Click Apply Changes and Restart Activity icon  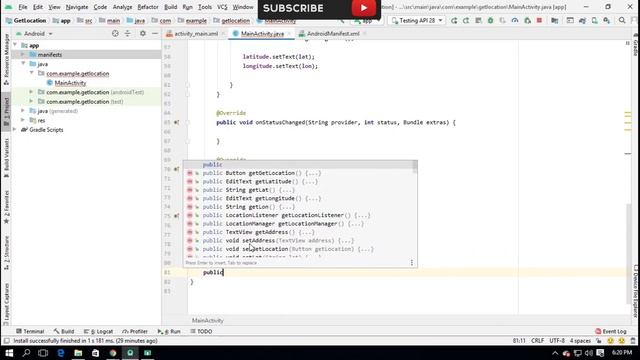click(x=453, y=20)
